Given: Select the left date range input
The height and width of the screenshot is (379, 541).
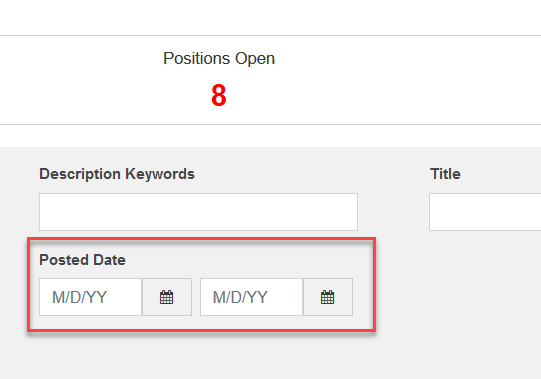Looking at the screenshot, I should pyautogui.click(x=90, y=297).
